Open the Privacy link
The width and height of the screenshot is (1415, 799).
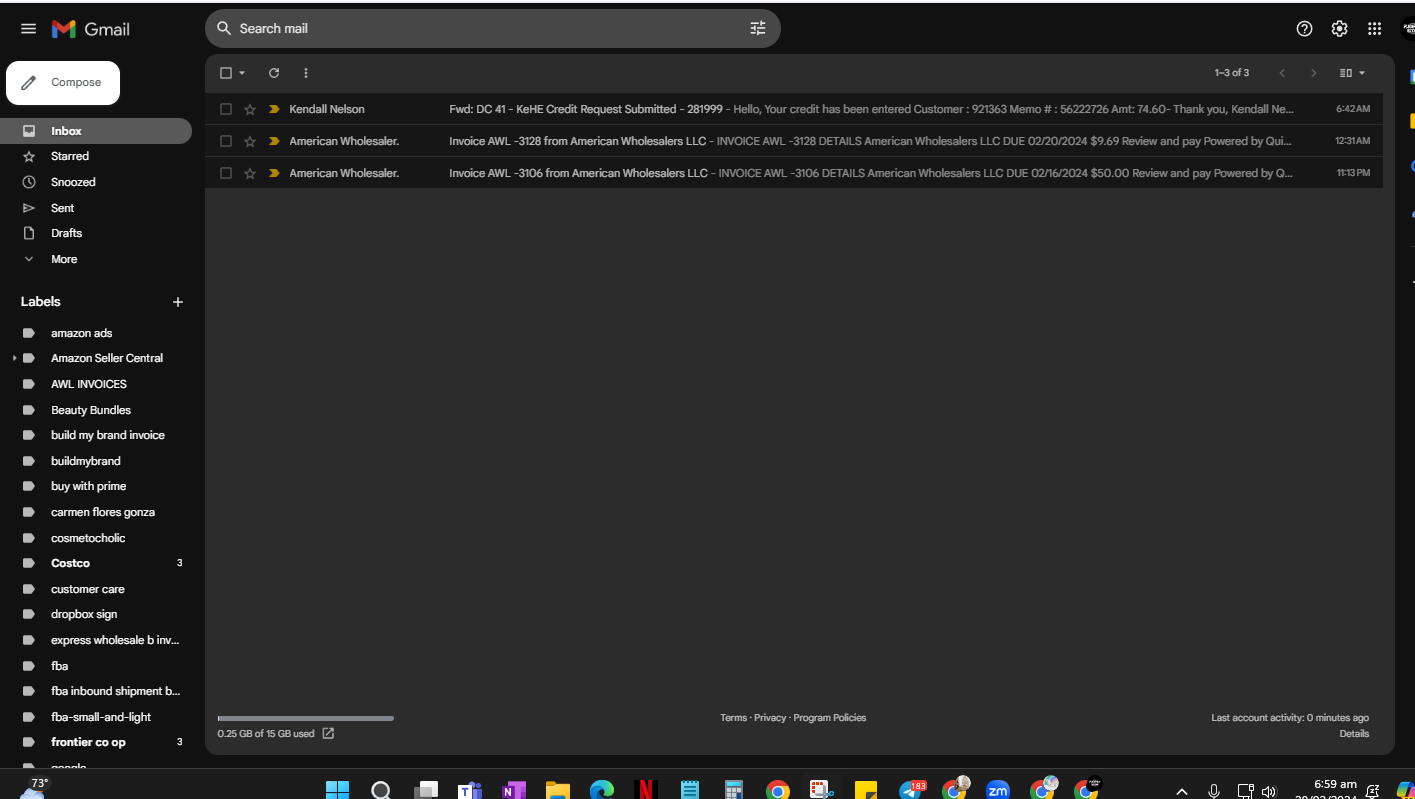[x=770, y=718]
